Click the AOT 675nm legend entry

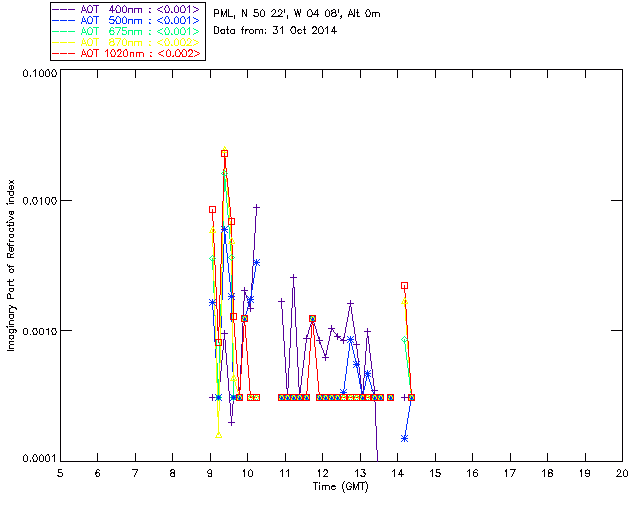click(x=127, y=31)
